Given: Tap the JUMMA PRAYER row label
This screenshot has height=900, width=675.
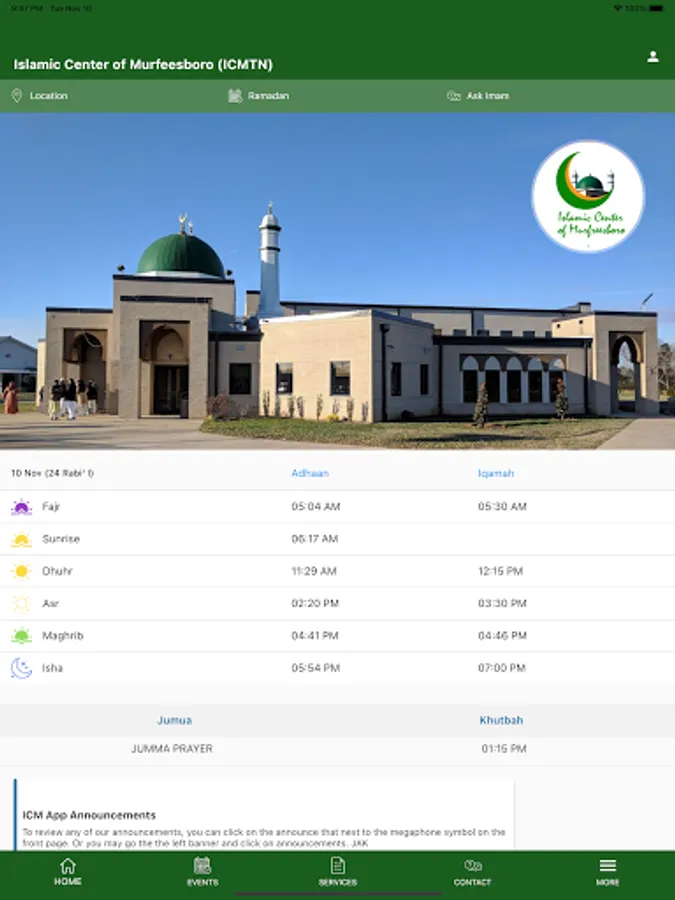Looking at the screenshot, I should (x=172, y=748).
